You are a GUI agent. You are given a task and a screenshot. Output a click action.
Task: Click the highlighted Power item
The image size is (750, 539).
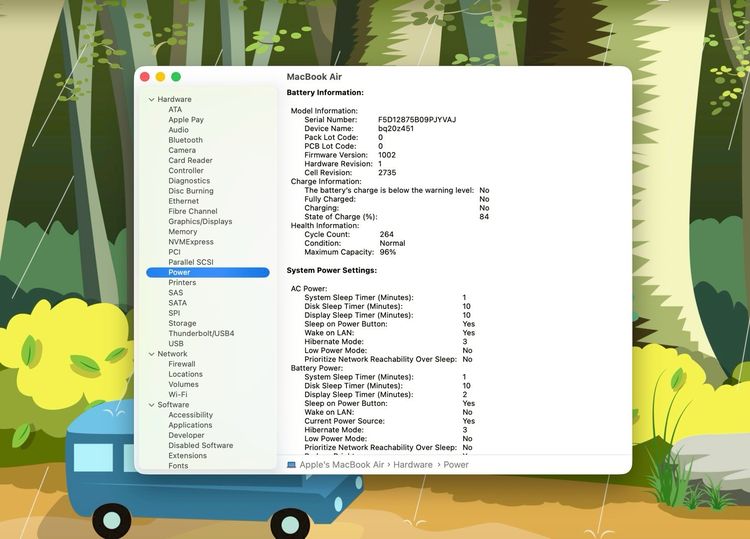point(208,272)
